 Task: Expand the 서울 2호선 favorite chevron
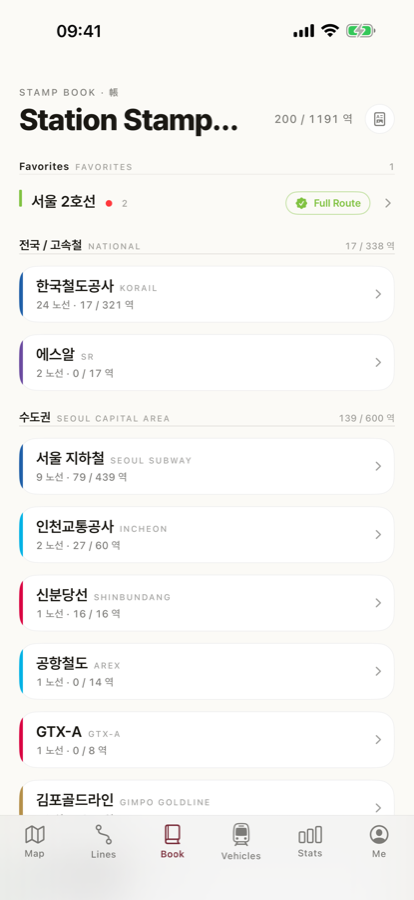pyautogui.click(x=388, y=203)
